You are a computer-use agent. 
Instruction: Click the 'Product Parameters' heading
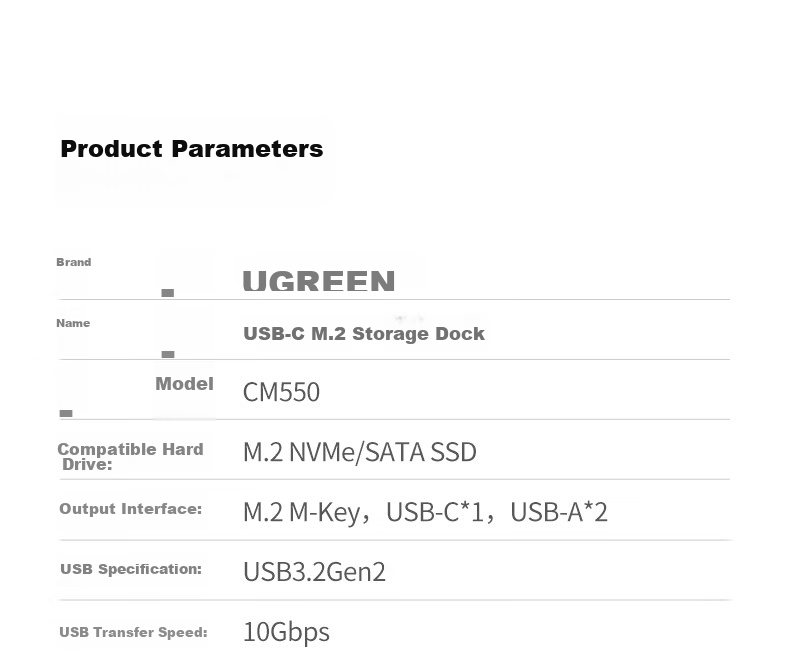click(x=191, y=149)
